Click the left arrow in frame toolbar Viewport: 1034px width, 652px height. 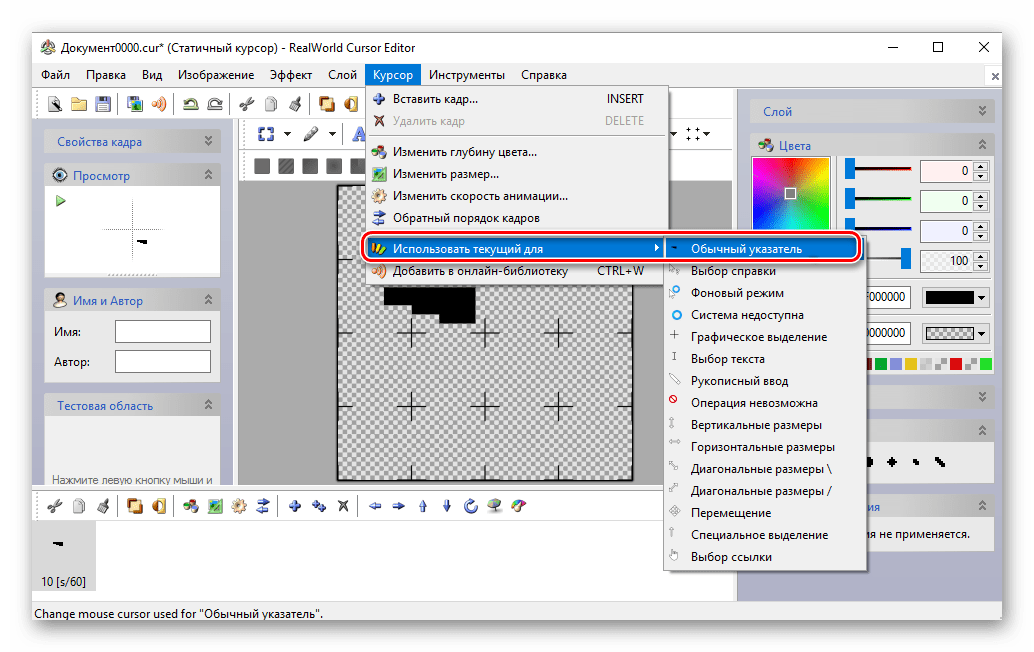coord(375,506)
